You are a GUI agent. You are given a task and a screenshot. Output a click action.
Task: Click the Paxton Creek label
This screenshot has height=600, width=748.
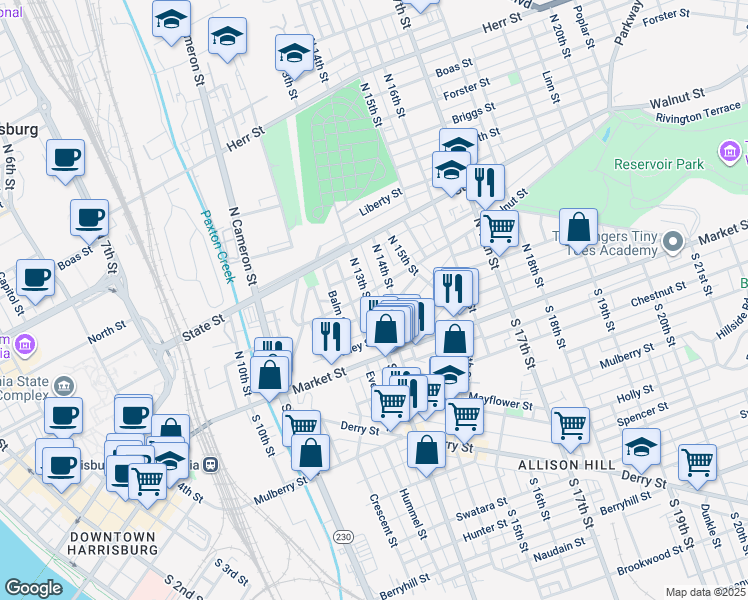point(218,247)
